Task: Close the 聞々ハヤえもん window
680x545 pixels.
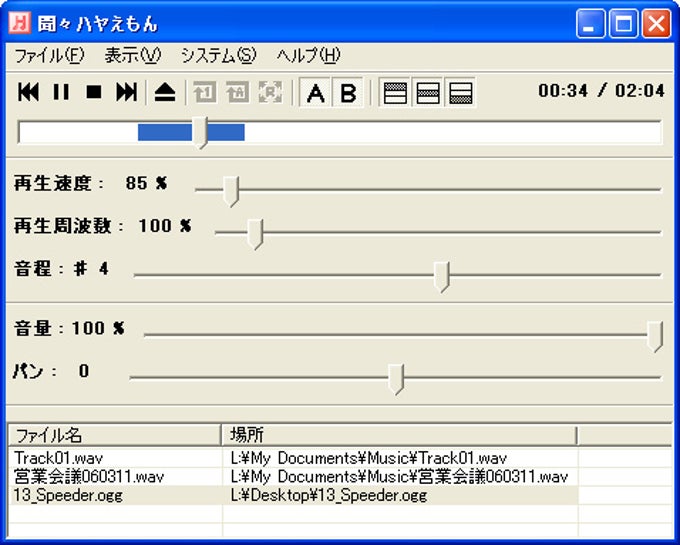Action: pos(657,23)
